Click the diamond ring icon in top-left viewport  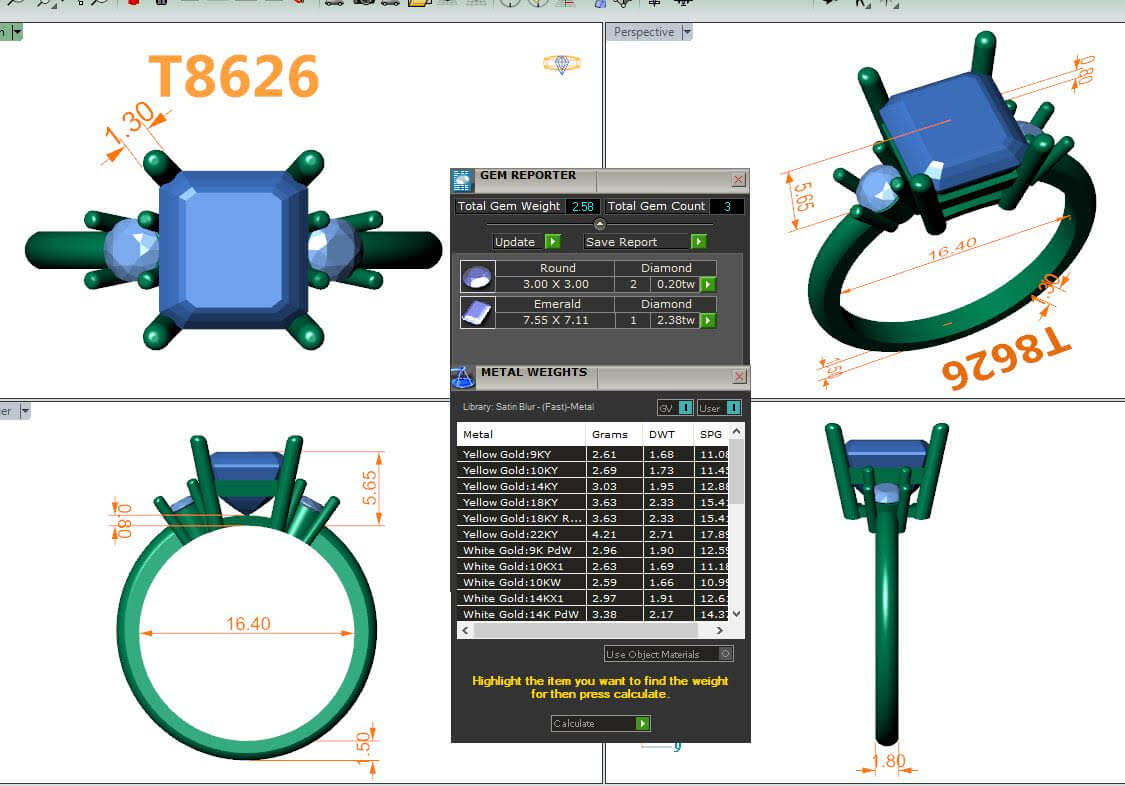pyautogui.click(x=562, y=64)
